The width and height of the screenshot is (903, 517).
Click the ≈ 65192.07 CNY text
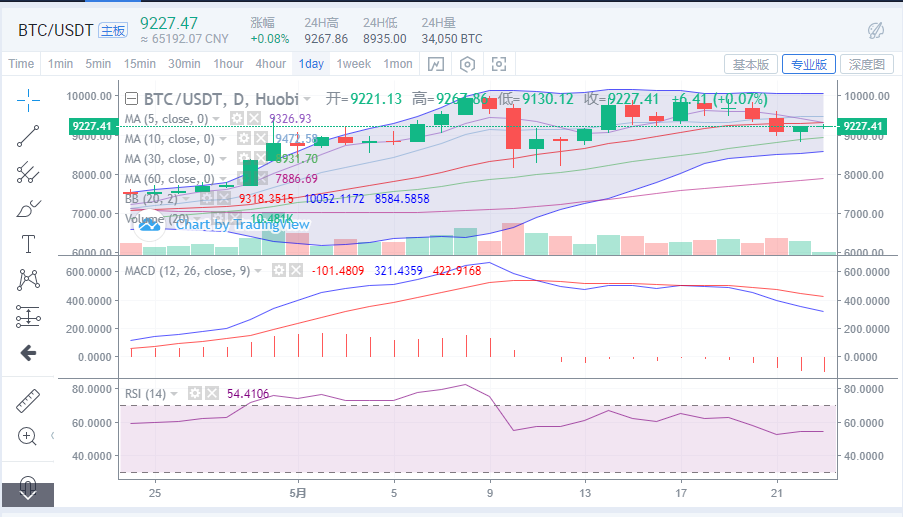(x=184, y=39)
